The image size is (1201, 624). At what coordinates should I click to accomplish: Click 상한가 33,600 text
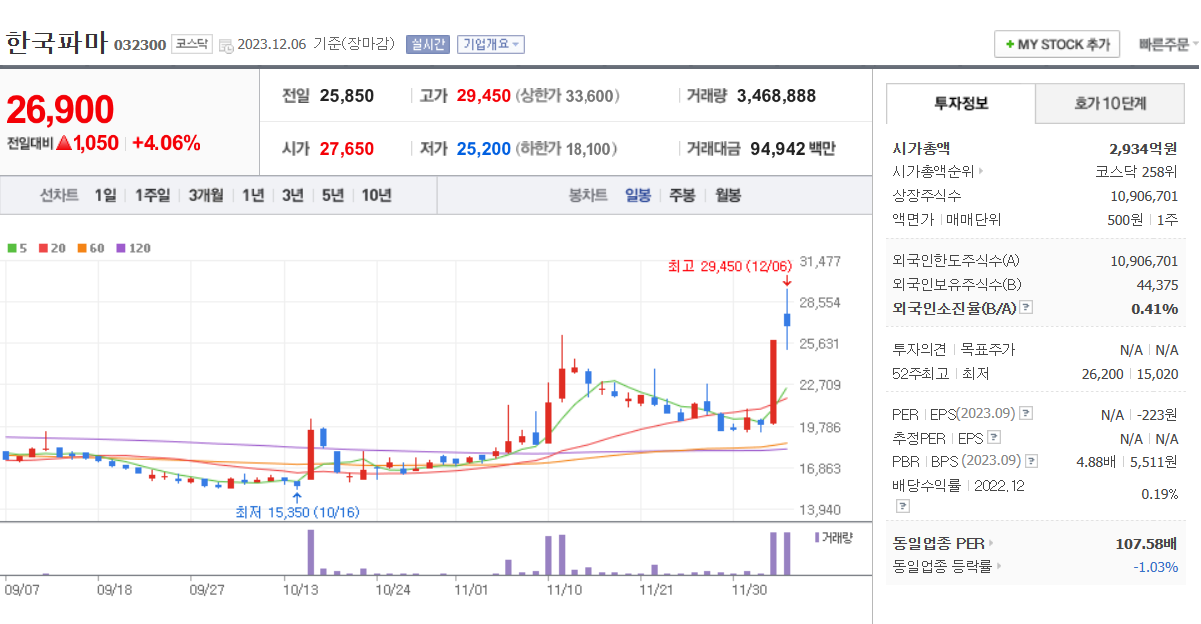tap(568, 96)
